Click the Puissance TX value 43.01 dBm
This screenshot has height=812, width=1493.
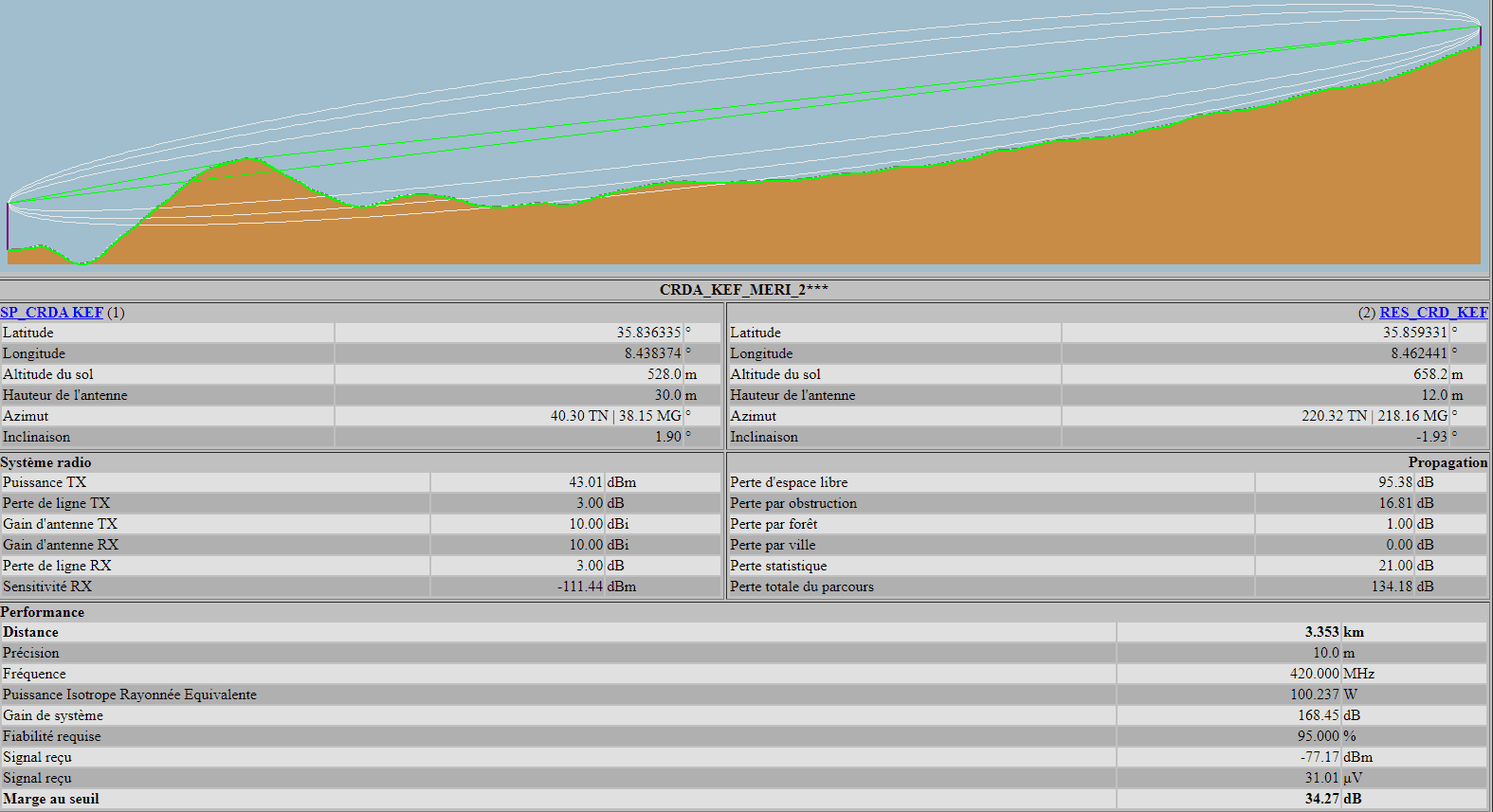point(586,482)
